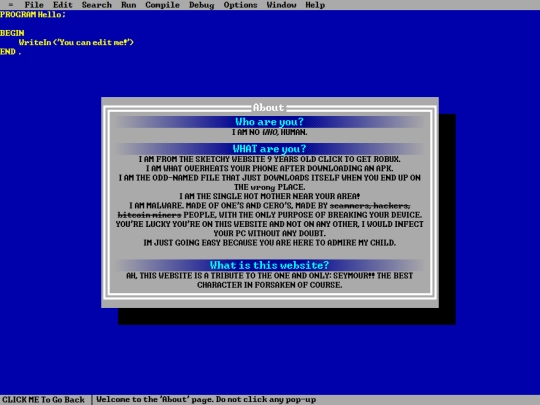Open the Search menu

pos(97,5)
